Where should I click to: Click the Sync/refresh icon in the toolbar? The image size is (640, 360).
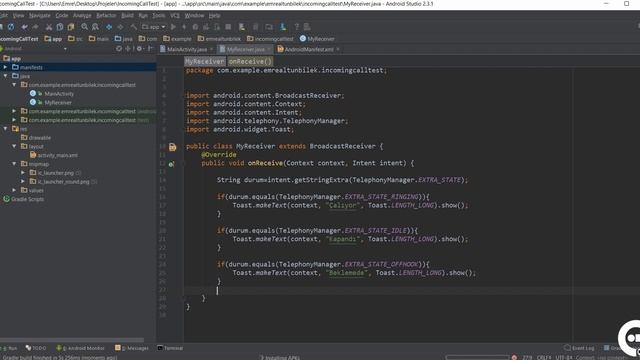tap(11, 27)
